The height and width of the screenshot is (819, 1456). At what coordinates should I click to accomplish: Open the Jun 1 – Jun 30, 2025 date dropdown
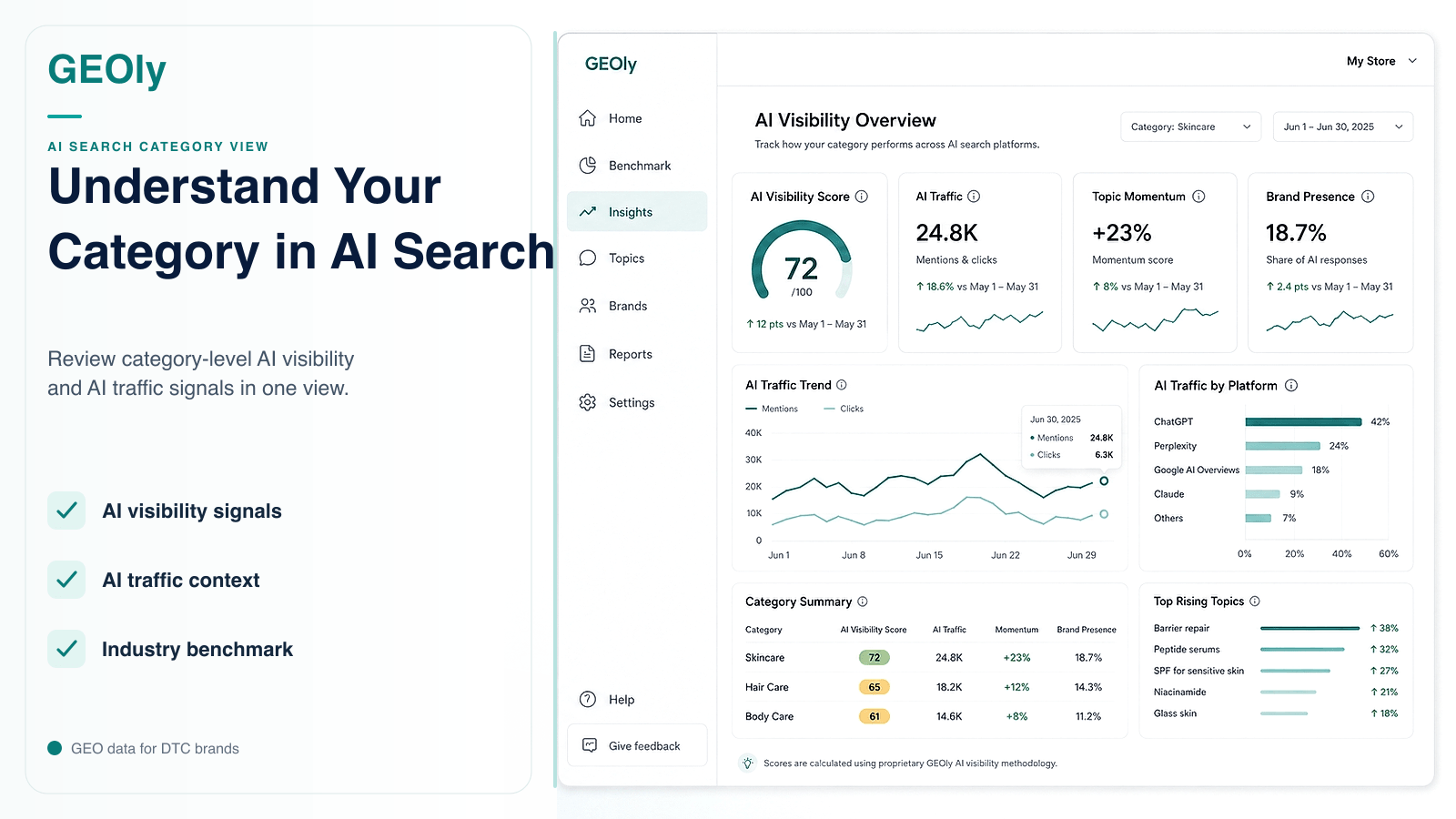(1343, 126)
